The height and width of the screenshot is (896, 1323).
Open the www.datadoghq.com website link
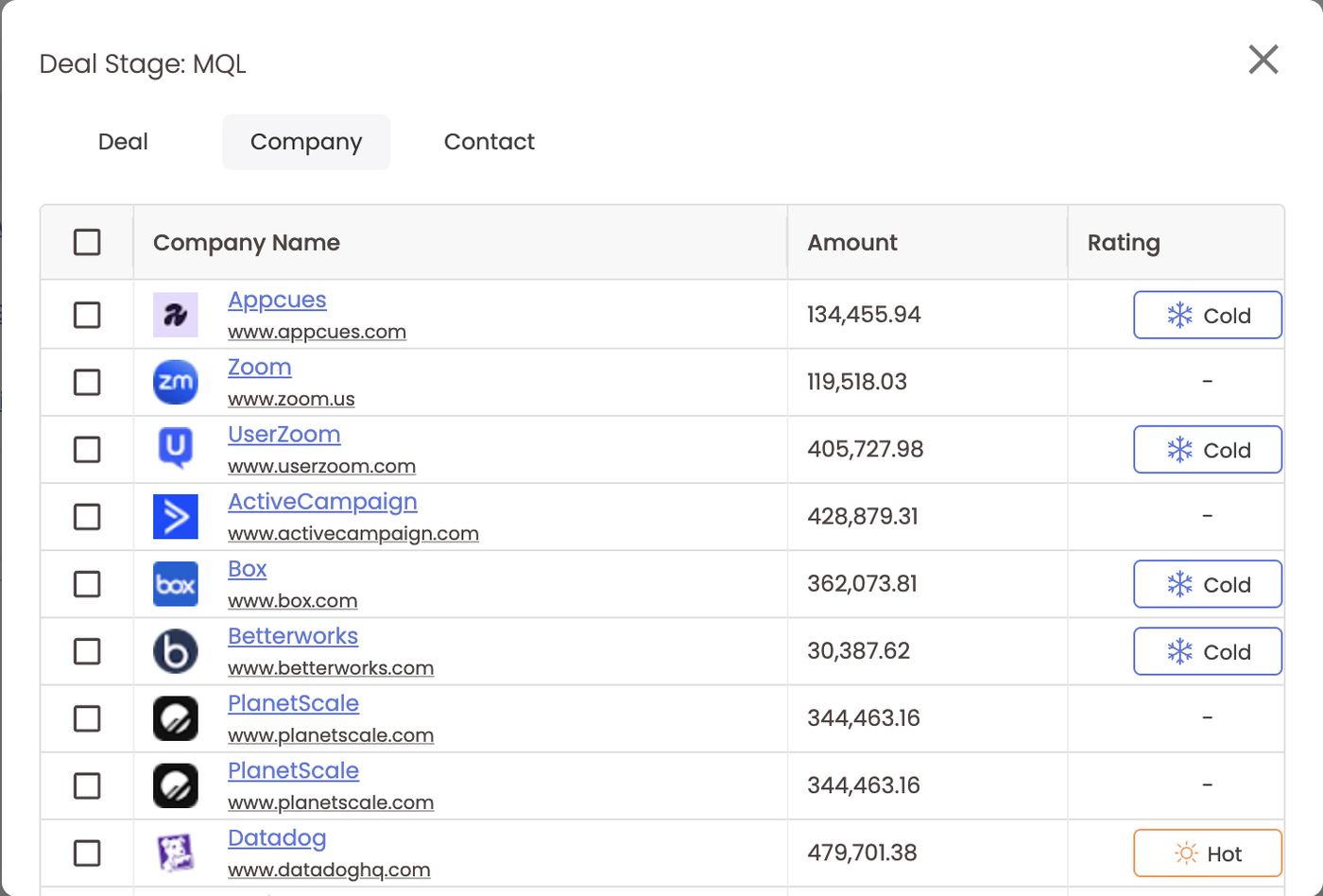click(x=329, y=870)
